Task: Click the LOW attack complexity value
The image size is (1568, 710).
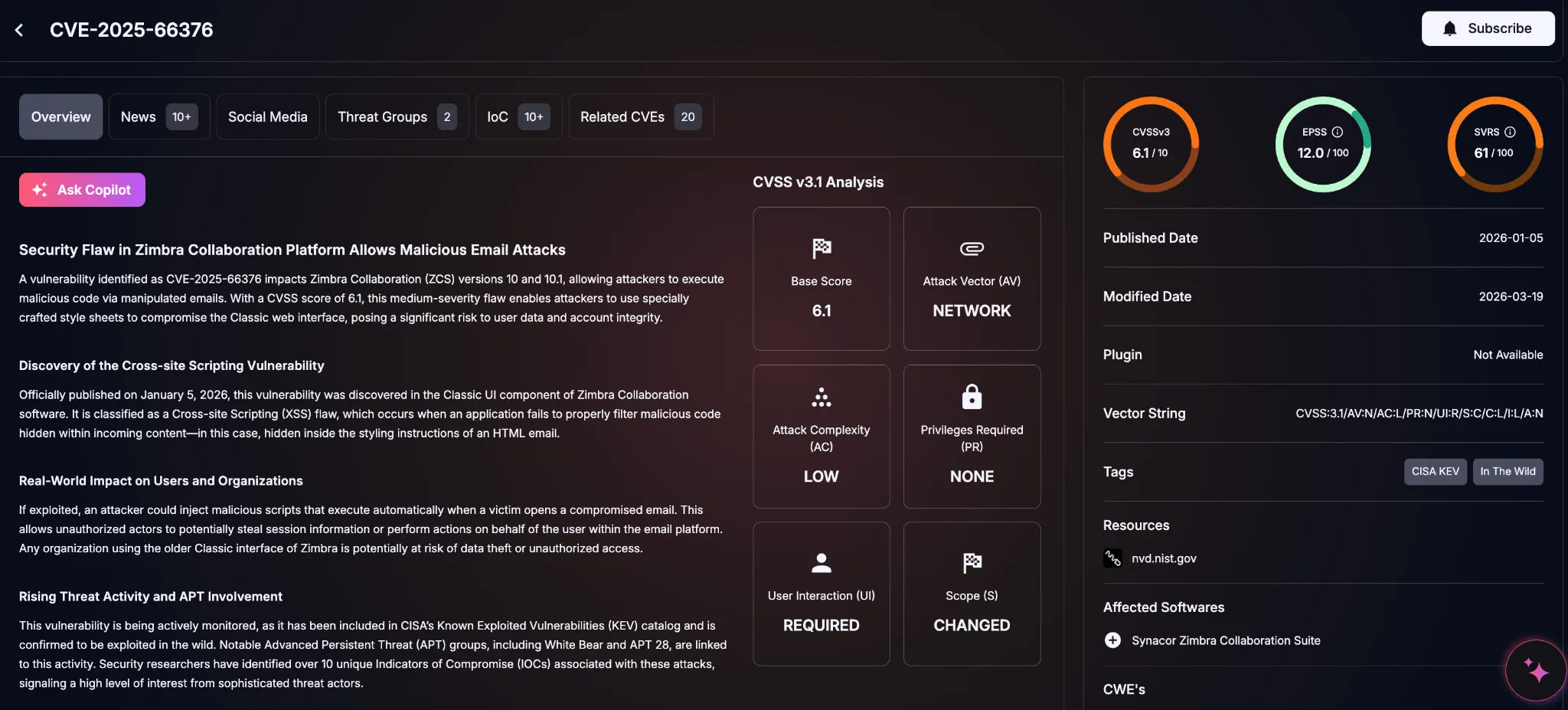Action: pyautogui.click(x=822, y=476)
